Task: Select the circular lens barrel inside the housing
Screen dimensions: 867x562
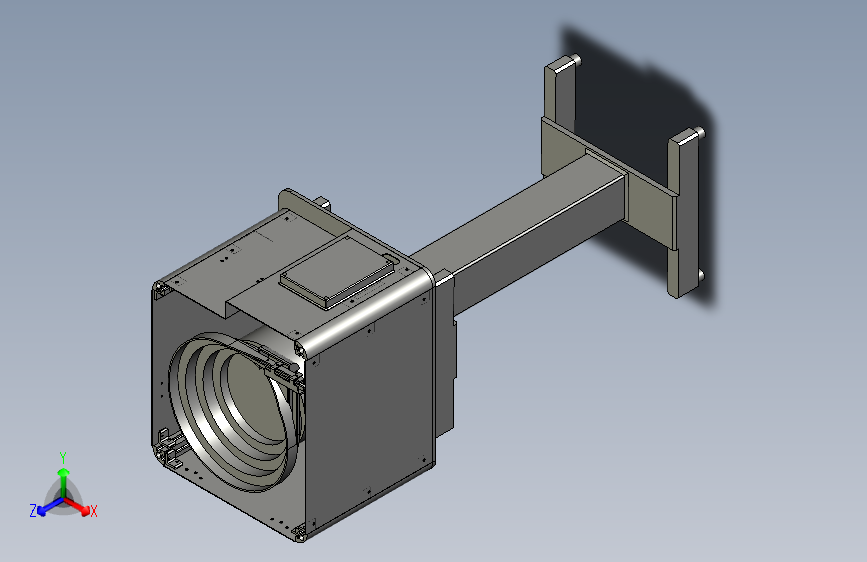Action: [232, 410]
